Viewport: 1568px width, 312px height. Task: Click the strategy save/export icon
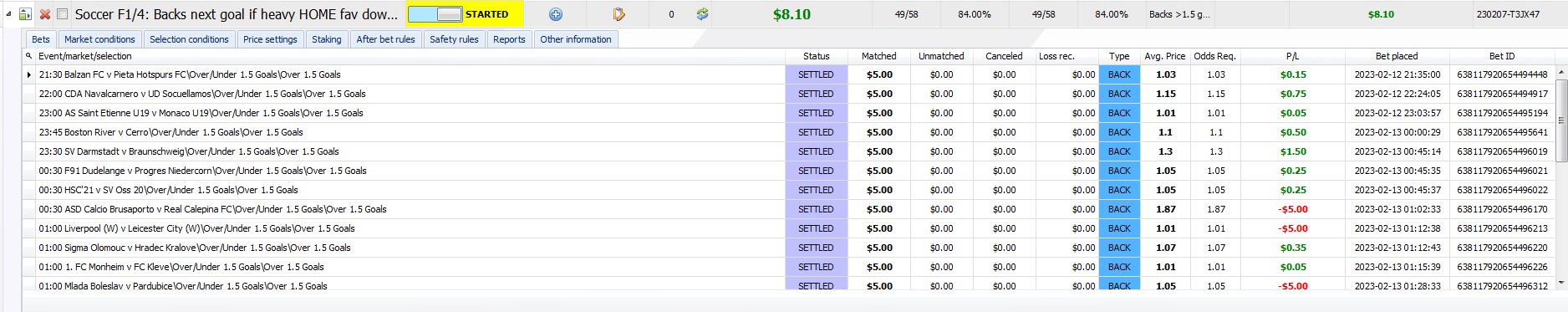tap(25, 14)
